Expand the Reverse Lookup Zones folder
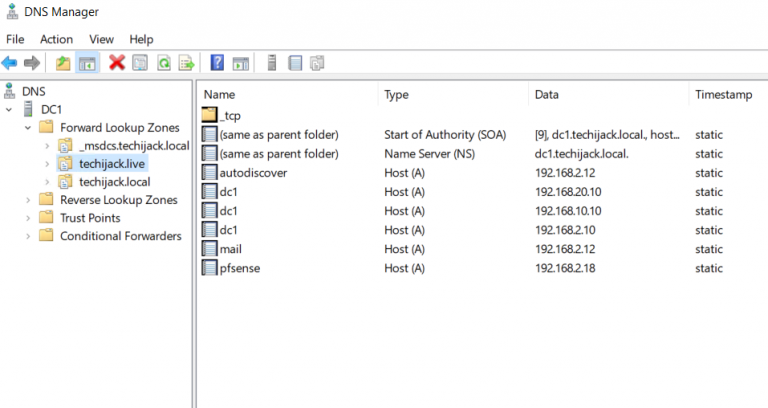 [28, 200]
